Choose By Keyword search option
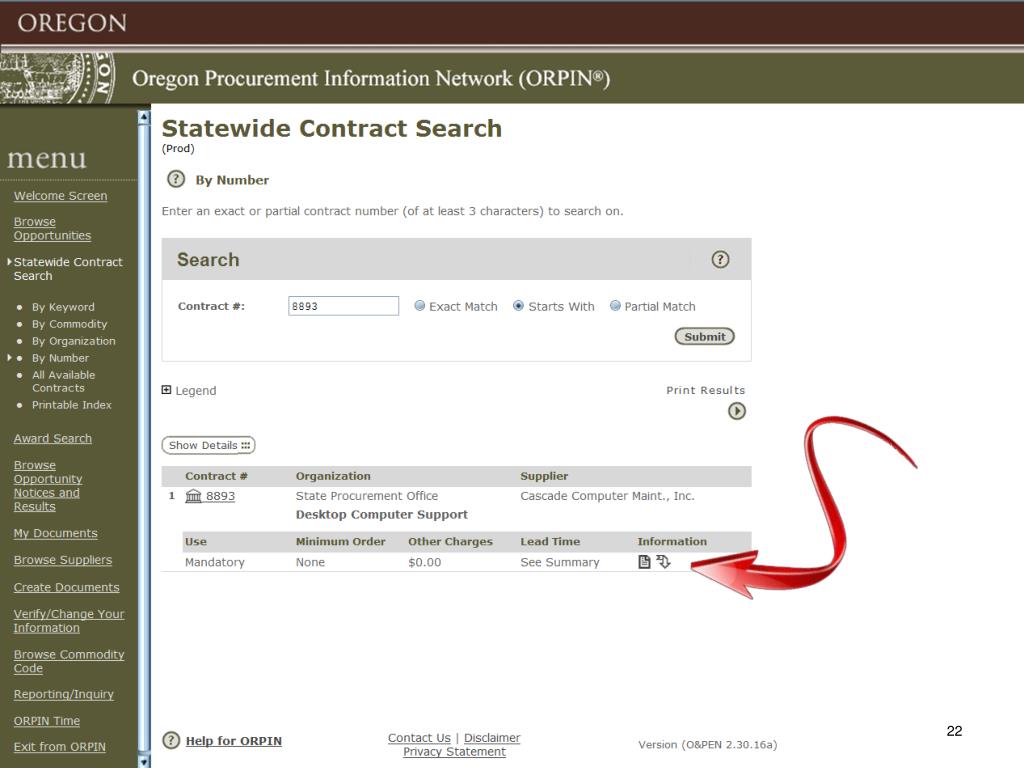 click(63, 307)
